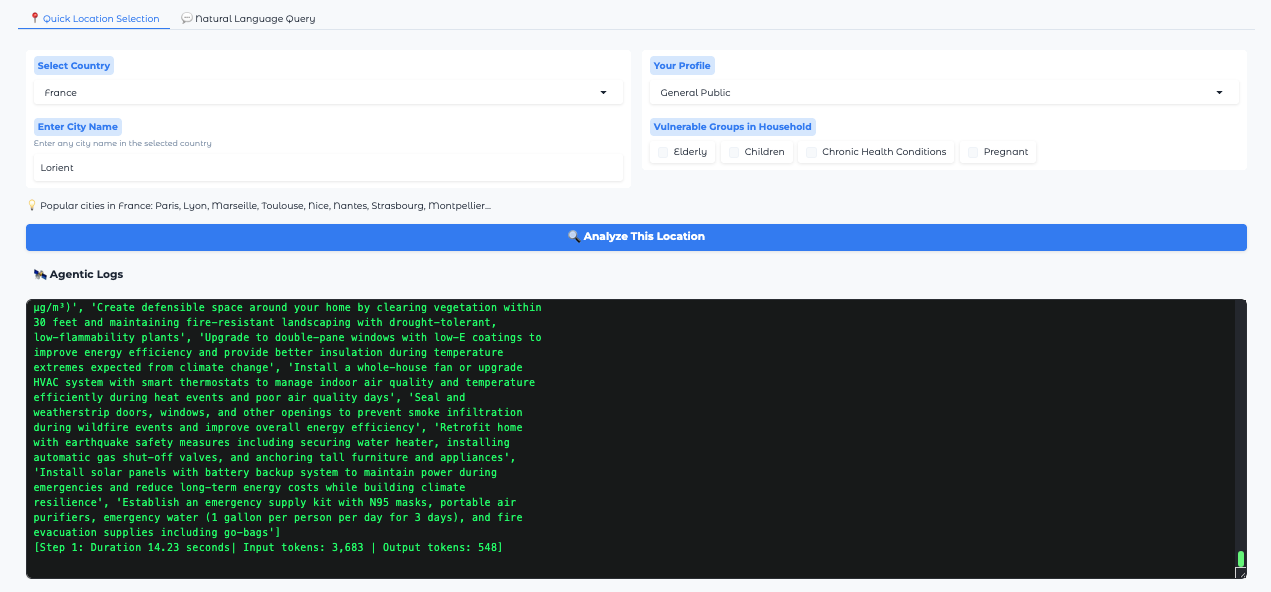Click the magnifying glass icon inside the Analyze button
The height and width of the screenshot is (592, 1271).
point(575,237)
